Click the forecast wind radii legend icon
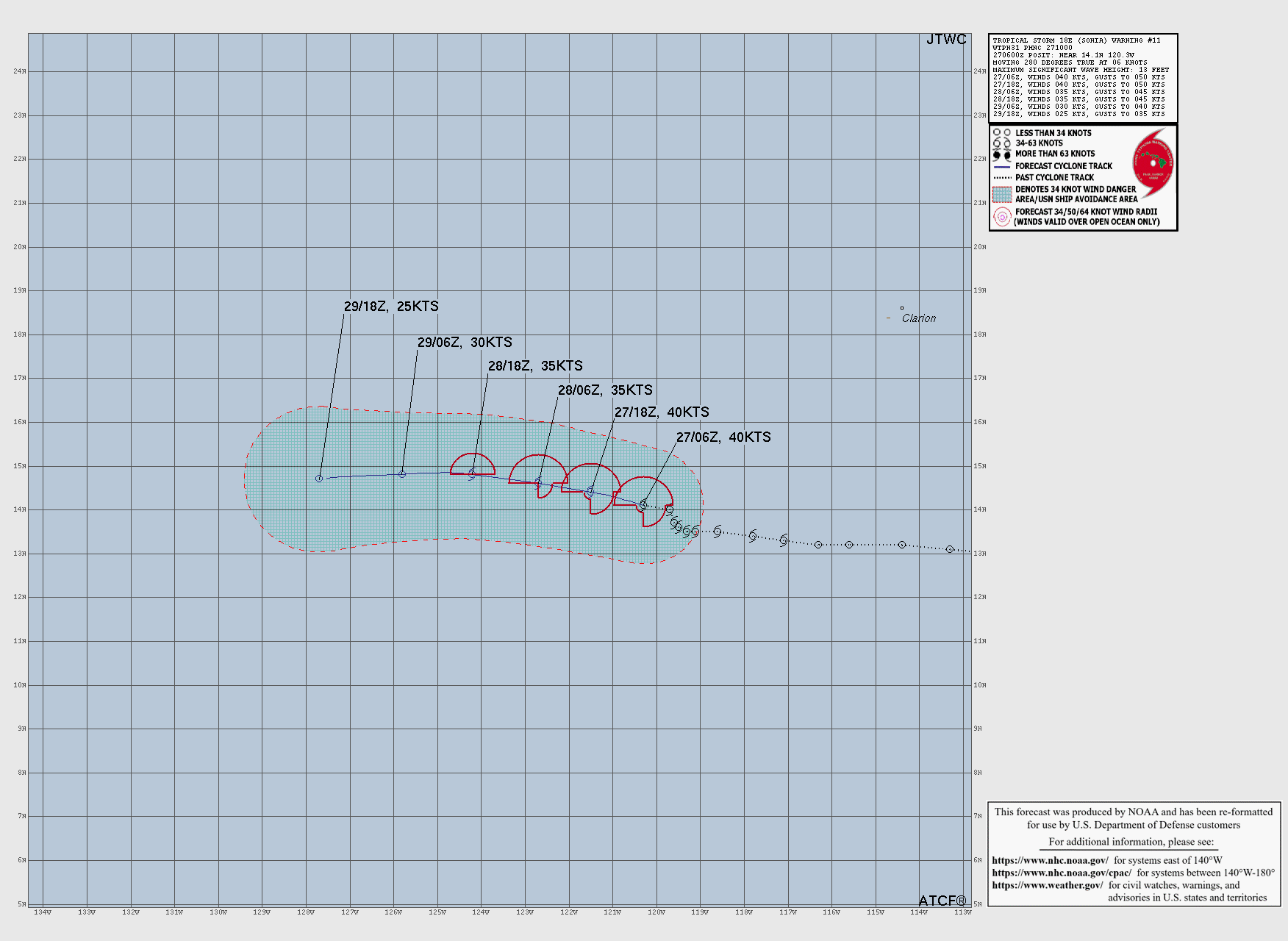Viewport: 1288px width, 941px height. coord(1002,217)
